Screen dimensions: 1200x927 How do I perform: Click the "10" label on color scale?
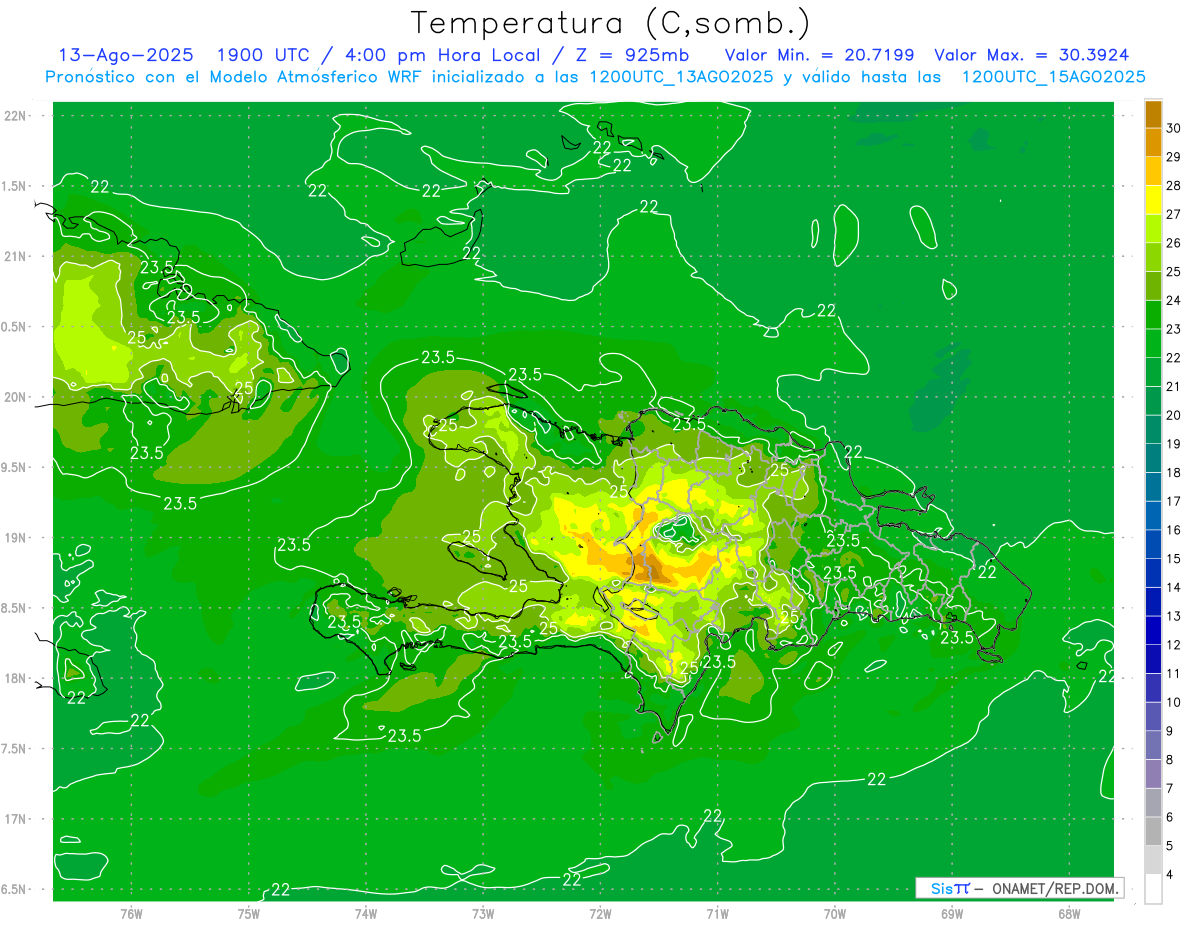[x=1174, y=702]
